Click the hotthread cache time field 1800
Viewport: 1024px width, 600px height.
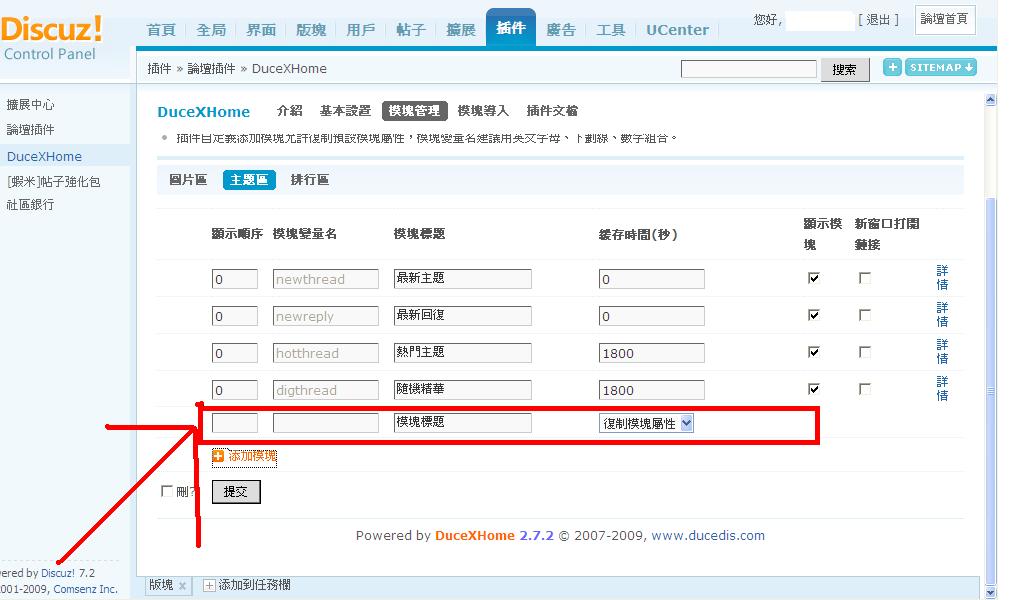pos(652,353)
